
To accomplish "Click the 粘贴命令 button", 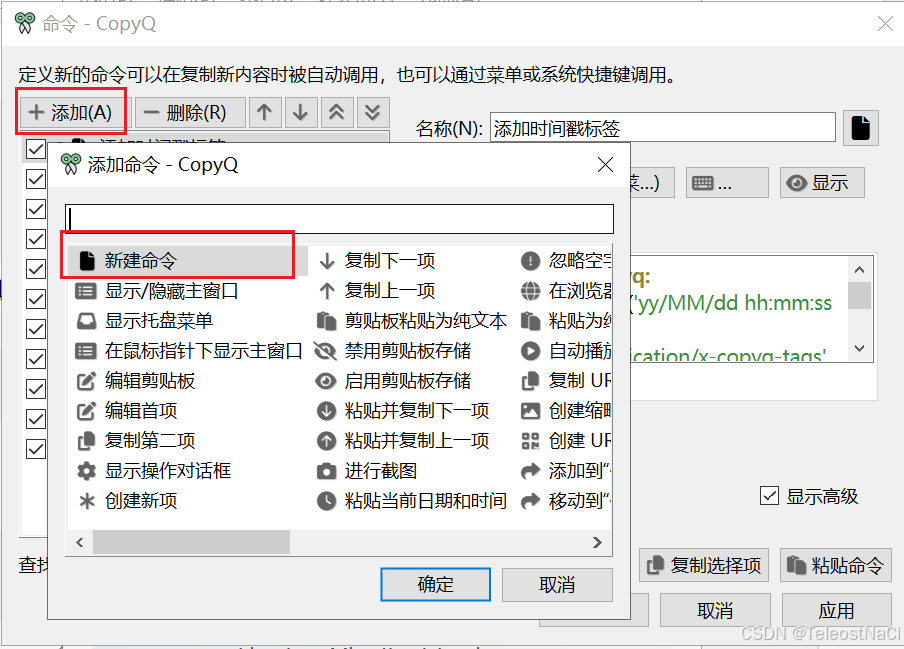I will coord(835,565).
